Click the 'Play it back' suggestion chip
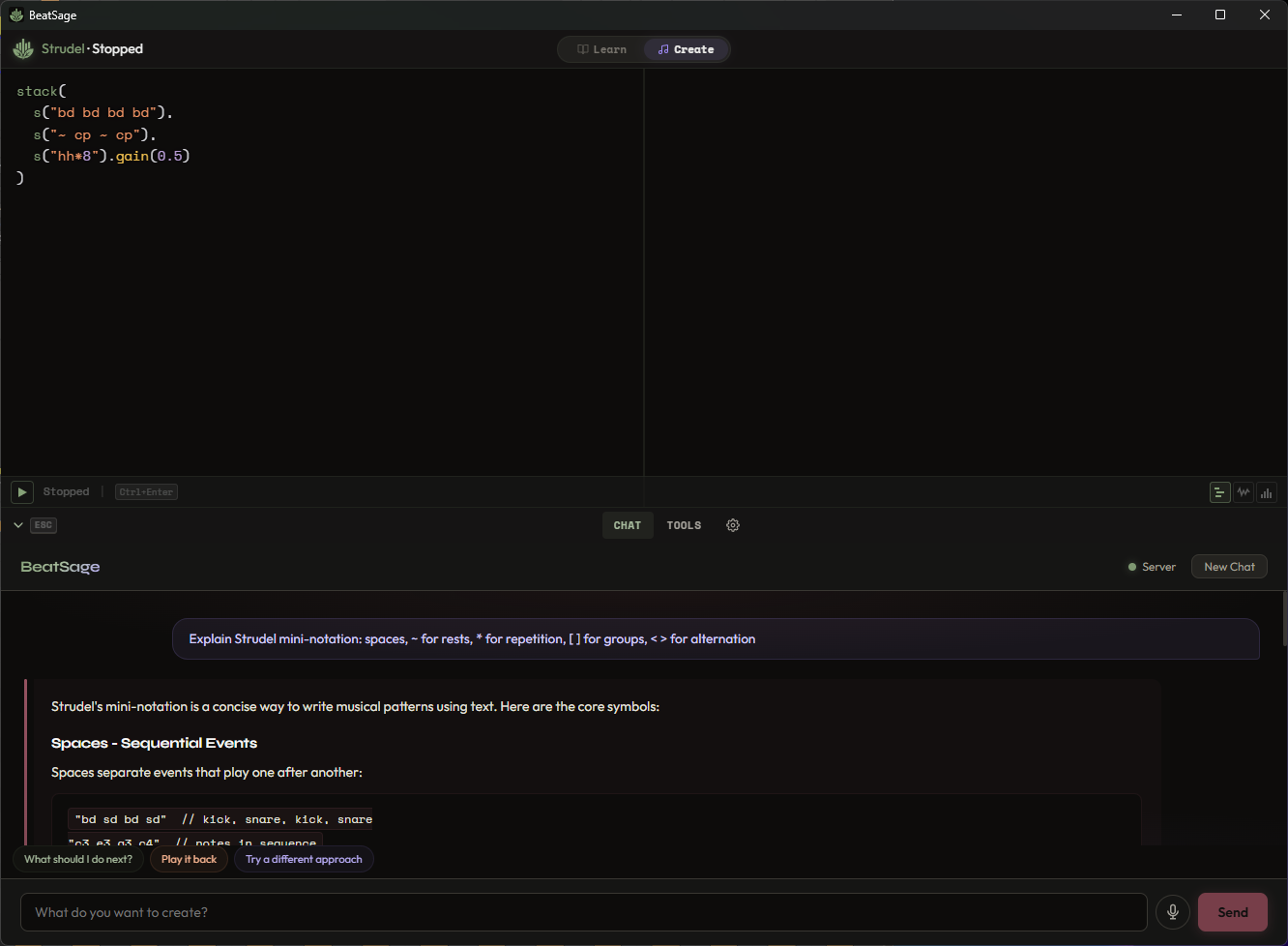Viewport: 1288px width, 946px height. tap(189, 859)
